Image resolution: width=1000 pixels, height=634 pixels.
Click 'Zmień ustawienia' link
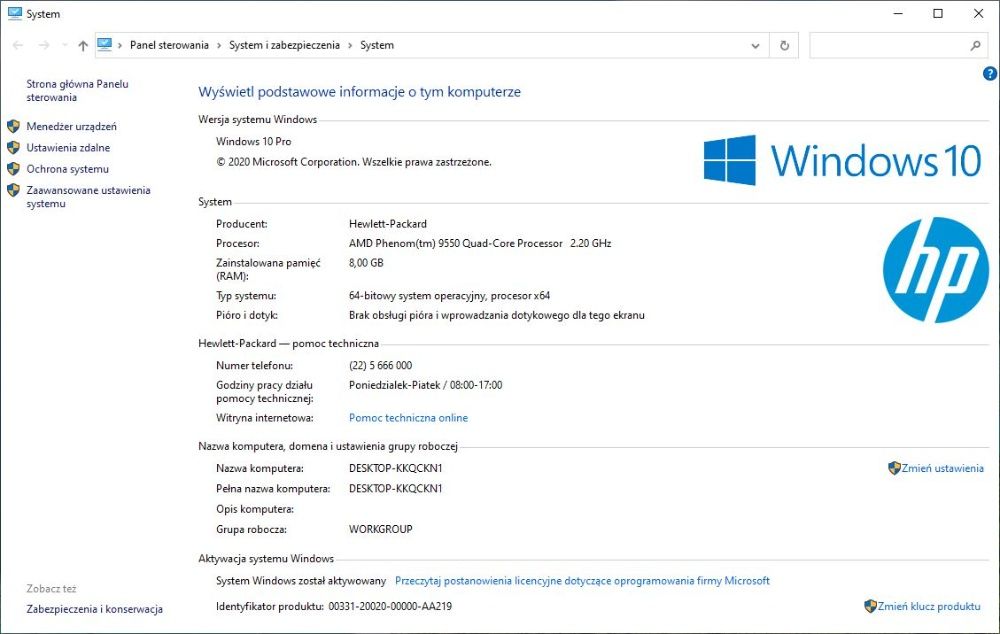(943, 468)
